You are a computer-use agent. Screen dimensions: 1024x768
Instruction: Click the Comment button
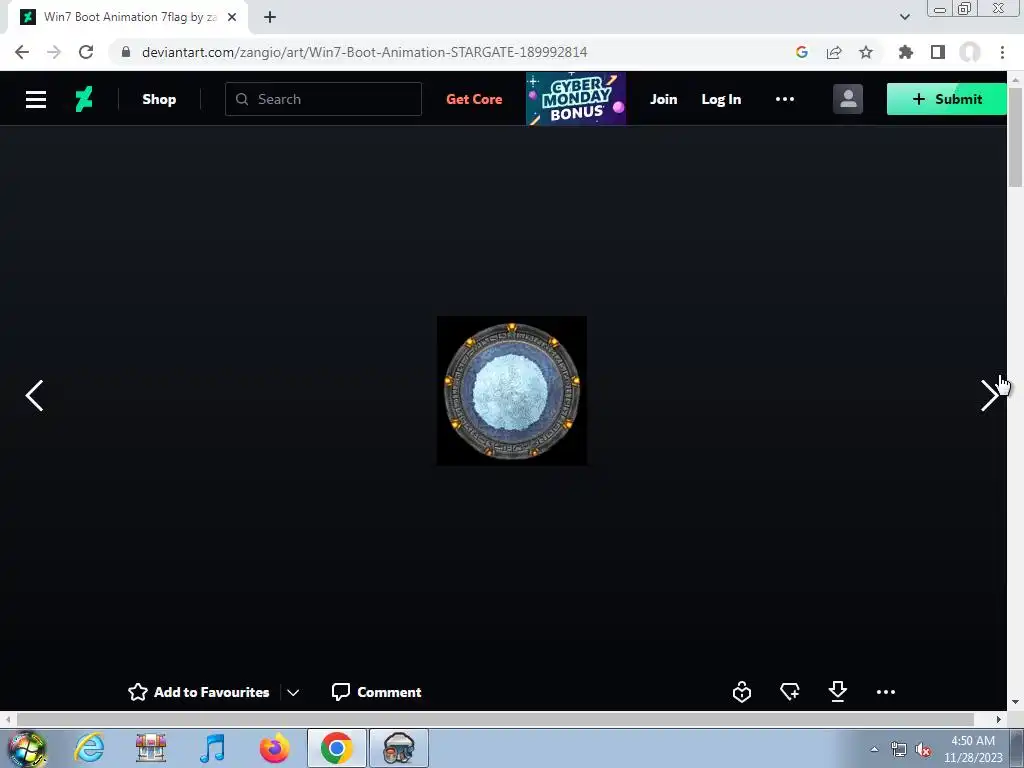pos(376,692)
